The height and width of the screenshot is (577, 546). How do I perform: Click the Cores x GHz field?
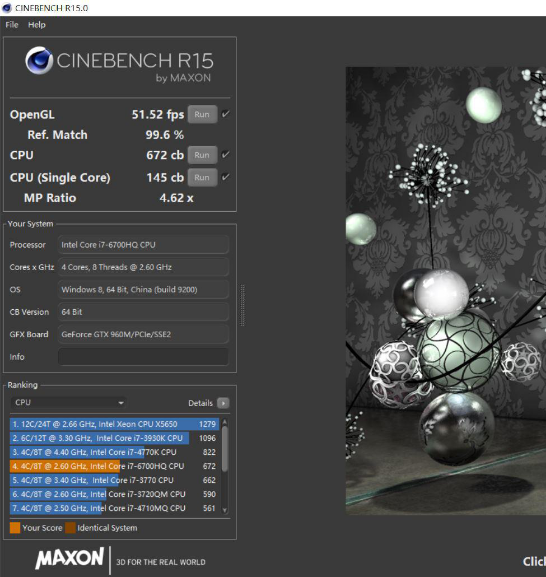coord(143,267)
